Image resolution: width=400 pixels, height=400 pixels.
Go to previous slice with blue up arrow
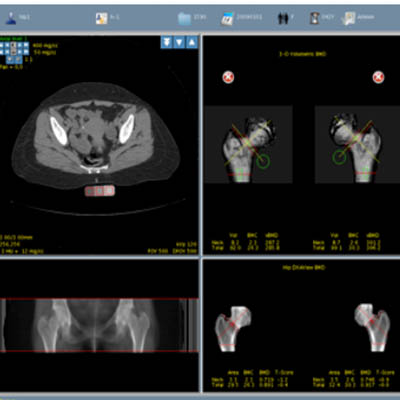(192, 42)
